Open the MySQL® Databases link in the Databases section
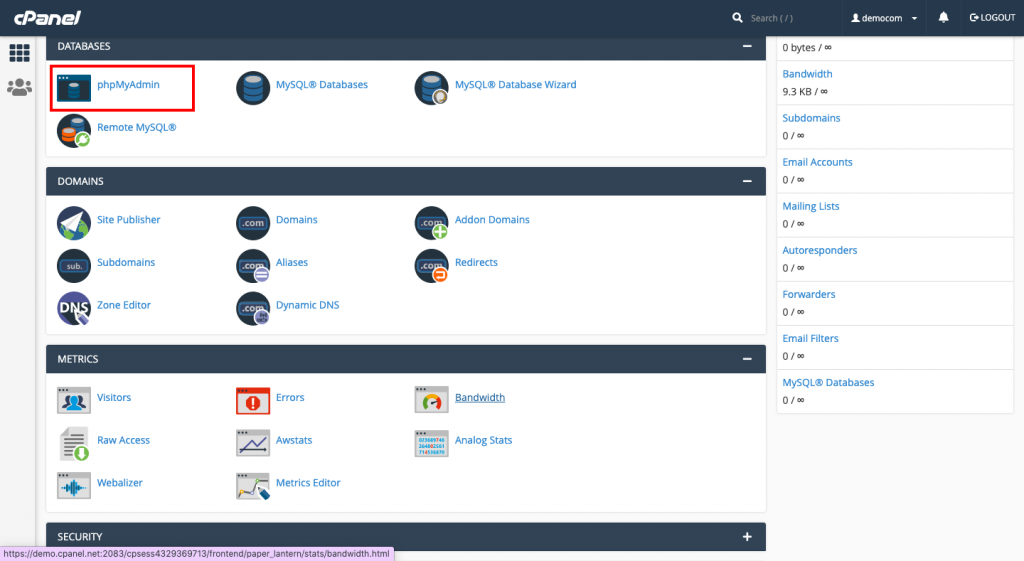Screen dimensions: 1024x561 [321, 84]
